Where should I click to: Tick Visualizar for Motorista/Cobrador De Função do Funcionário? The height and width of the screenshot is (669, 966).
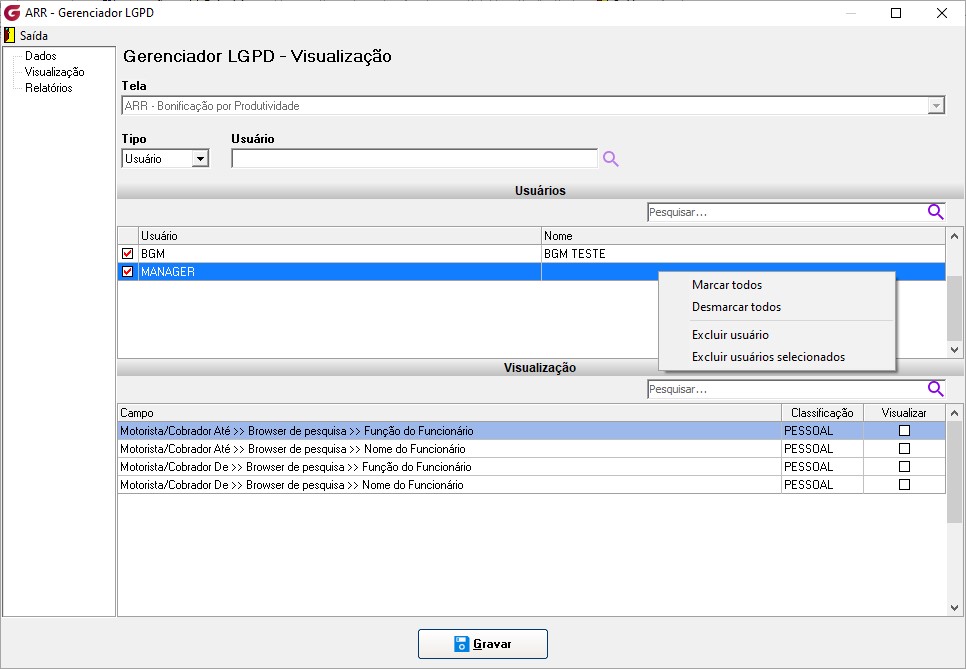click(904, 466)
